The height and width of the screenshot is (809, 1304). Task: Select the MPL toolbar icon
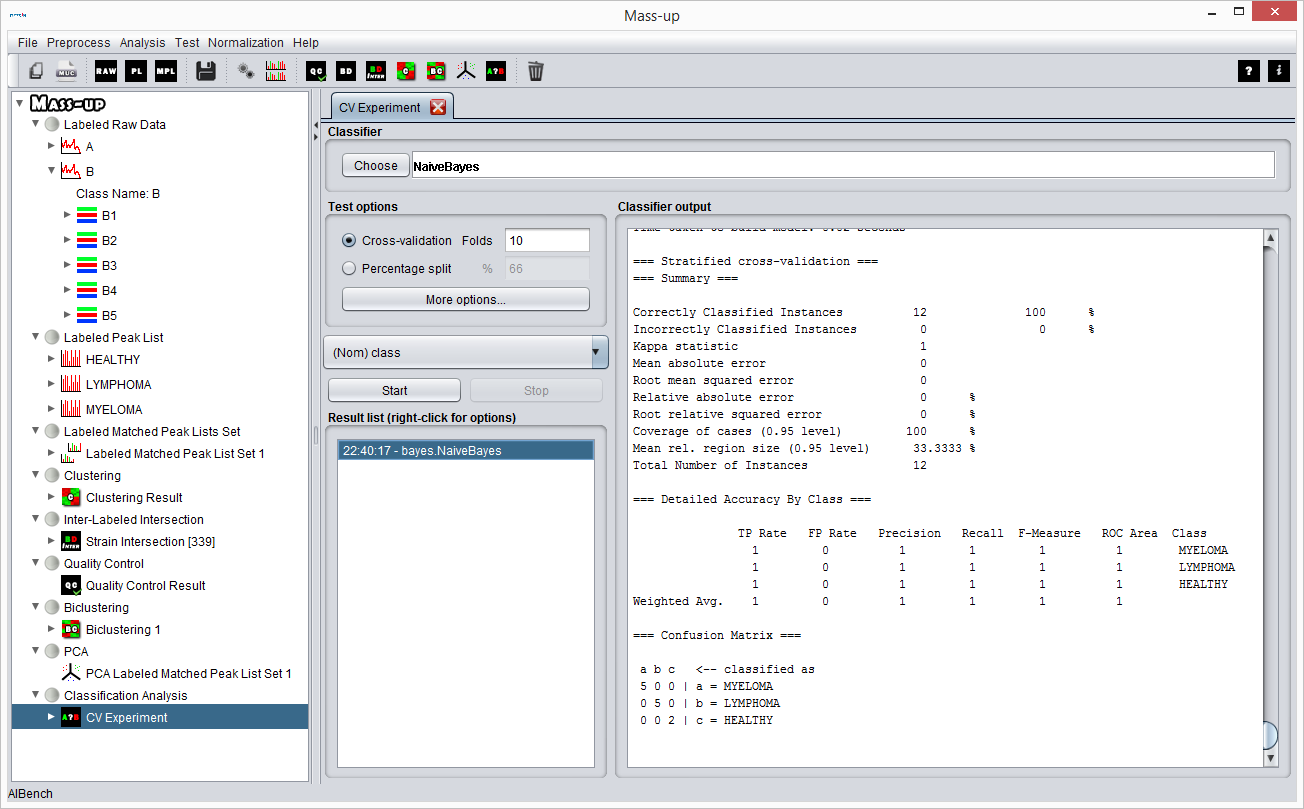point(165,70)
